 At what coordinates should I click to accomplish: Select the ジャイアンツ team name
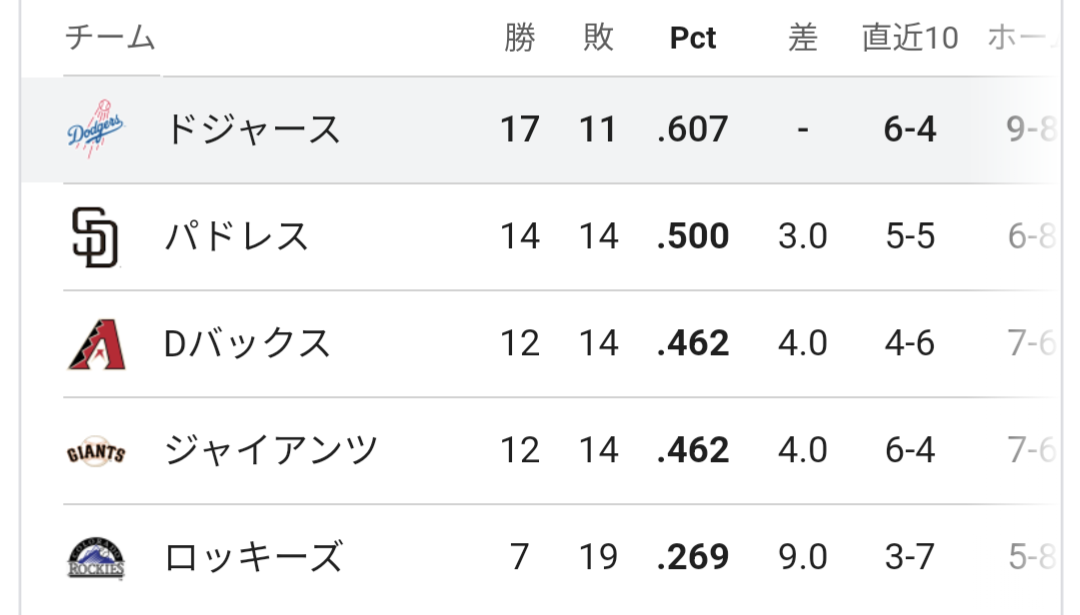[271, 451]
